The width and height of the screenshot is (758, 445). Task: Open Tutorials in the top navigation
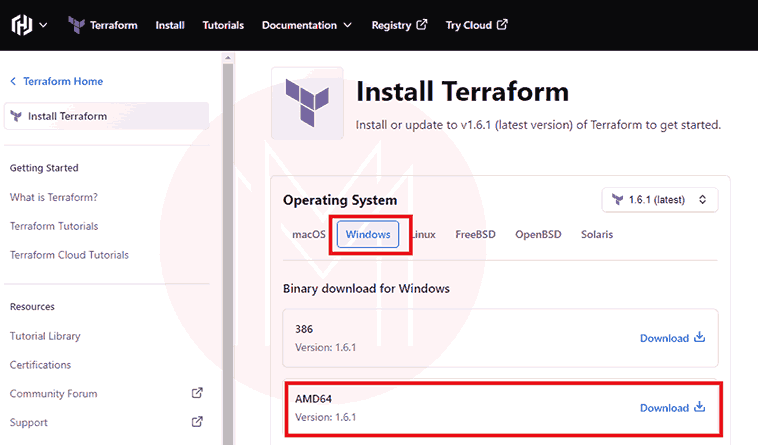223,25
